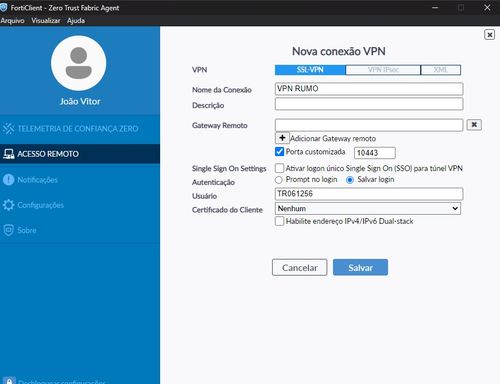Click the lock icon to unlock settings
The height and width of the screenshot is (384, 500).
pyautogui.click(x=9, y=381)
